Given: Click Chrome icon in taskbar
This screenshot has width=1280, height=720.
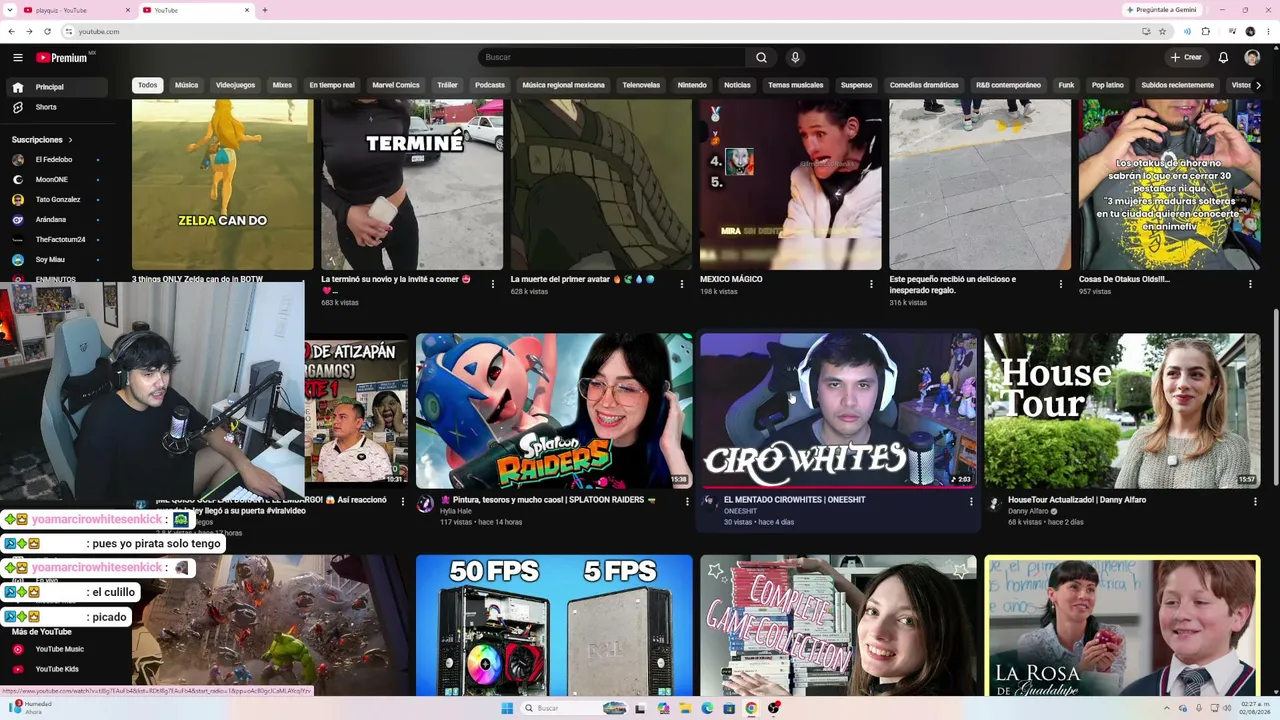Looking at the screenshot, I should (751, 708).
